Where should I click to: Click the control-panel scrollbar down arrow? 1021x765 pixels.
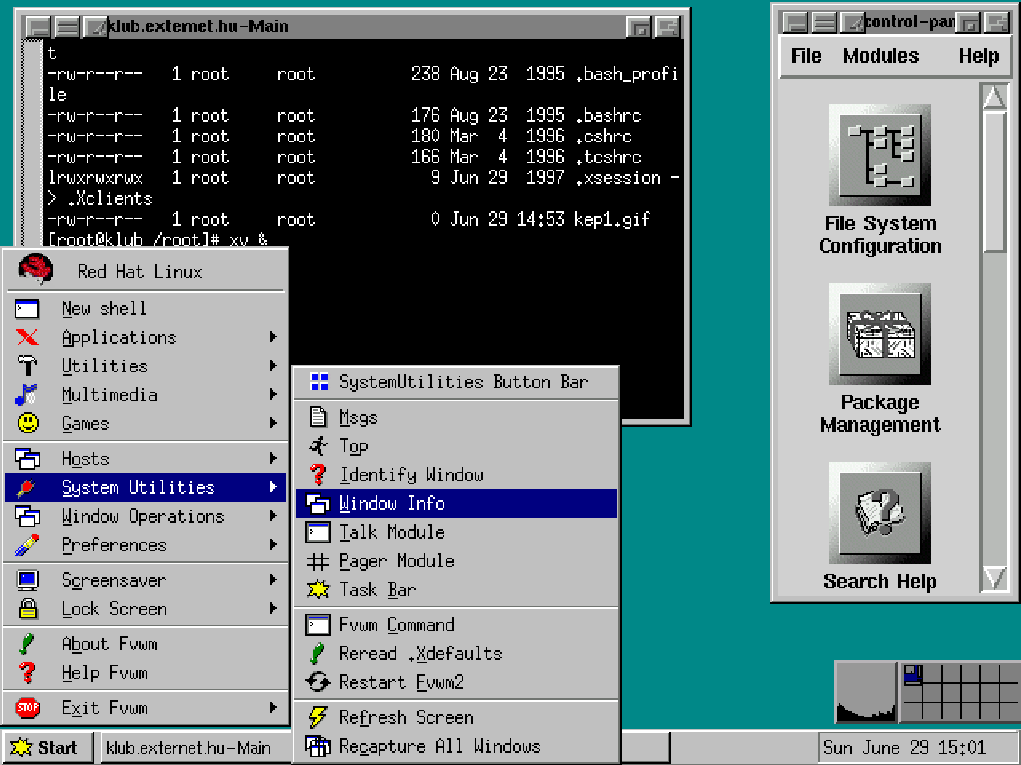(x=994, y=577)
